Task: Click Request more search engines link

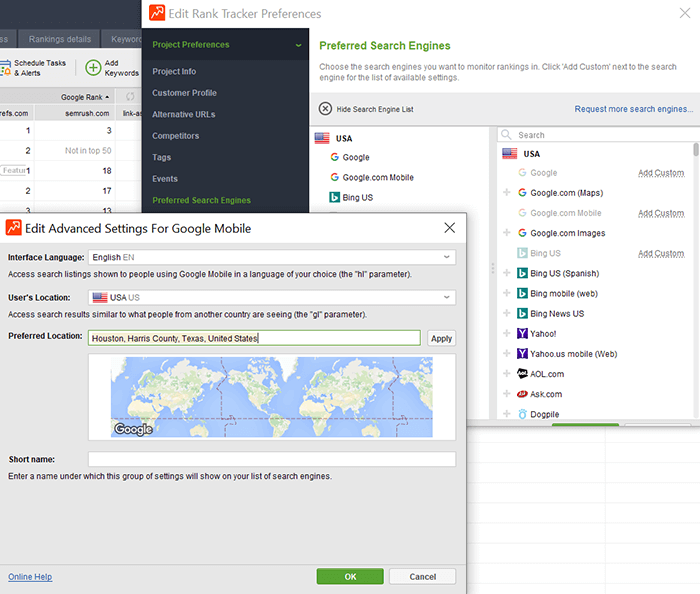Action: [633, 109]
